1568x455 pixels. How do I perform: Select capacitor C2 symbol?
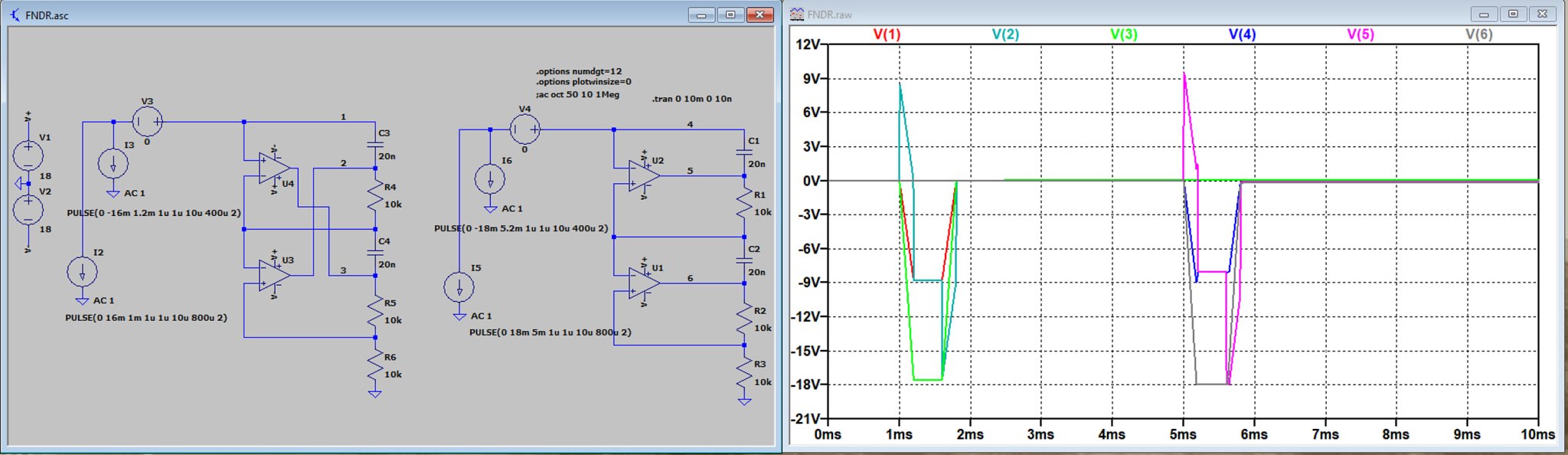[x=744, y=260]
